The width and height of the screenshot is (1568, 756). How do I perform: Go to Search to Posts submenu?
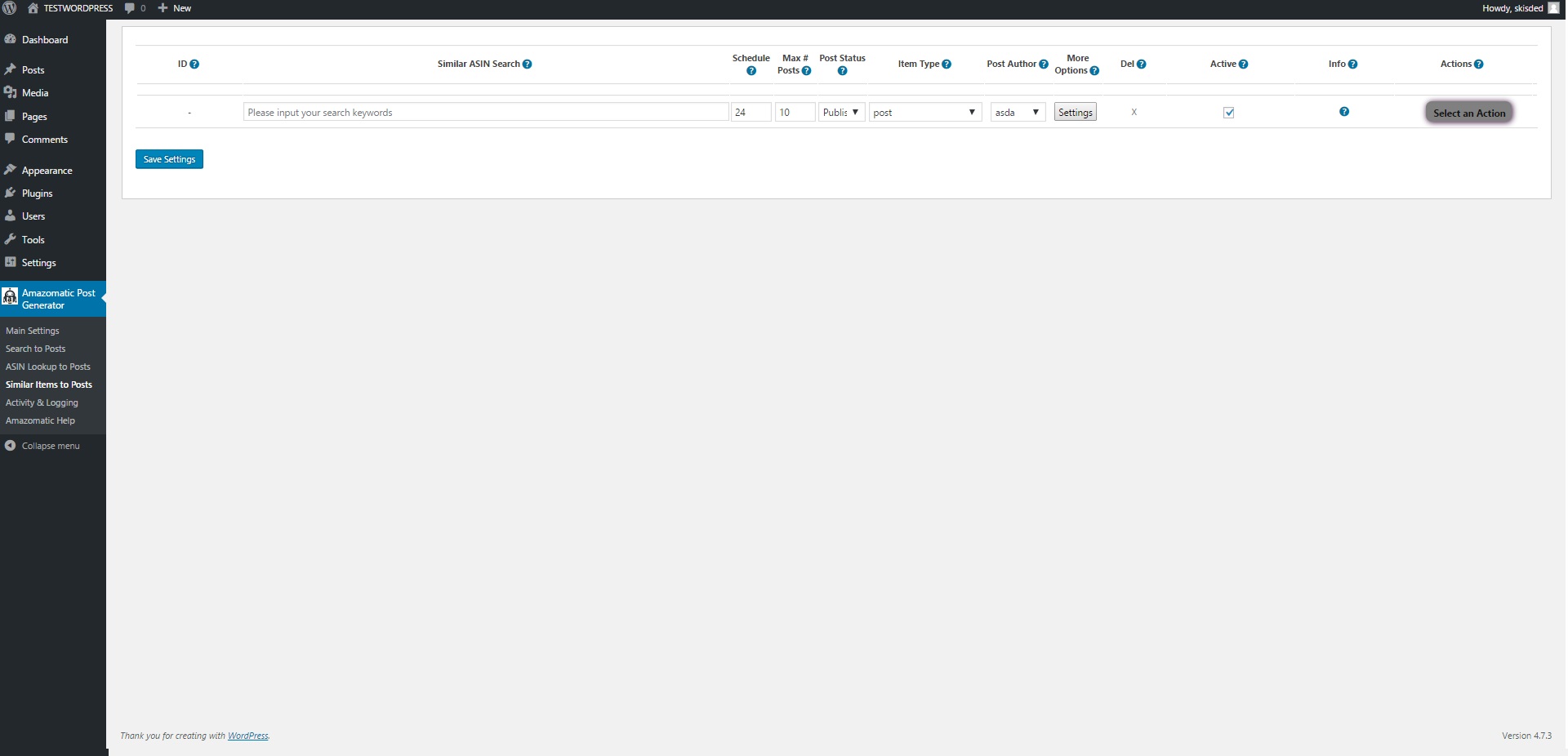point(36,349)
